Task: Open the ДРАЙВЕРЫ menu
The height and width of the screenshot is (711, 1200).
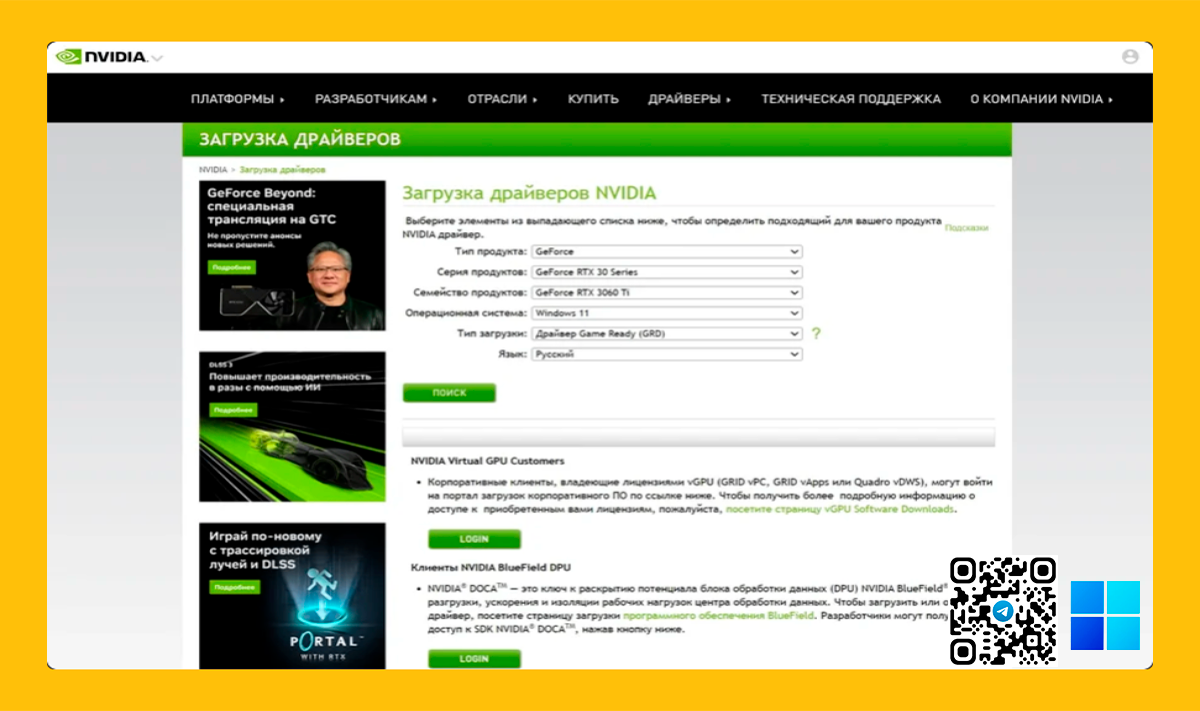Action: click(x=689, y=99)
